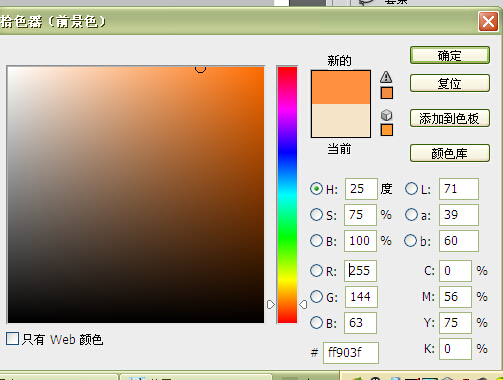Pick the web-safe swatch below the cube icon
503x380 pixels.
[x=387, y=130]
